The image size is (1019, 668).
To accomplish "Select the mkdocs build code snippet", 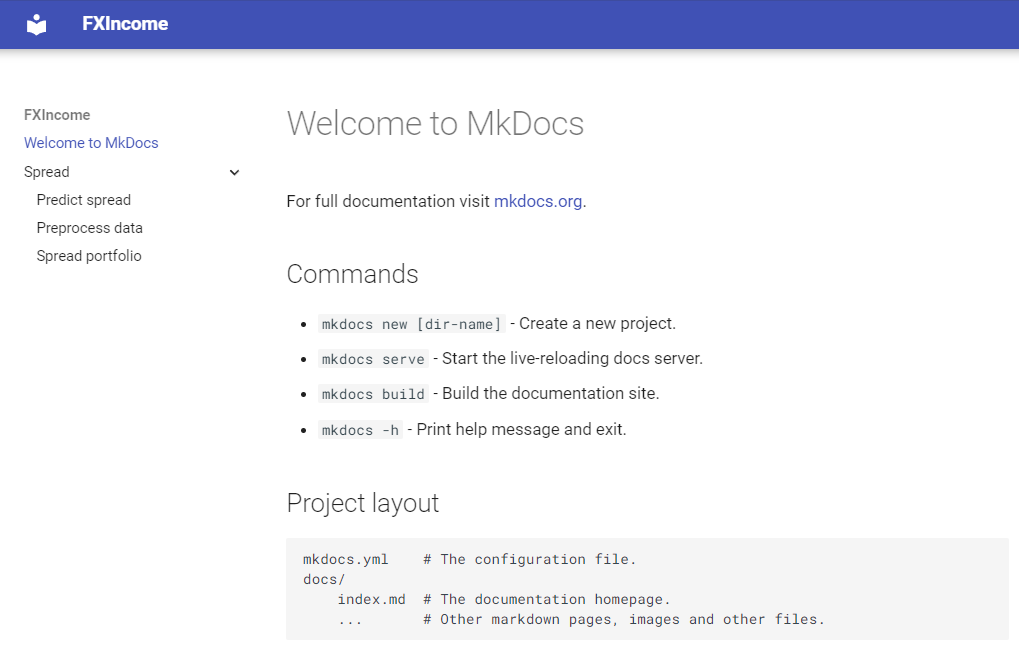I will tap(372, 393).
